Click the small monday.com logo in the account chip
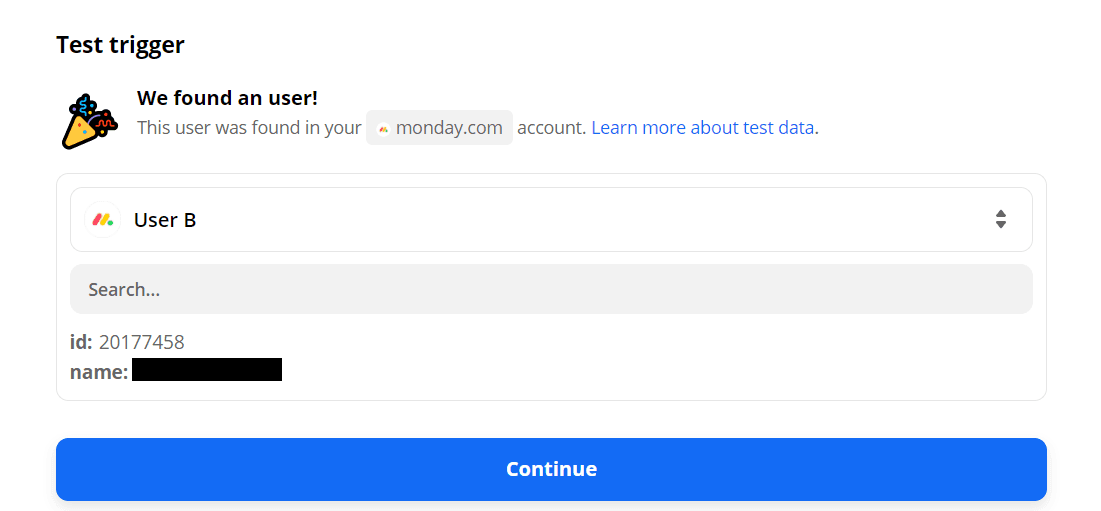 tap(383, 129)
